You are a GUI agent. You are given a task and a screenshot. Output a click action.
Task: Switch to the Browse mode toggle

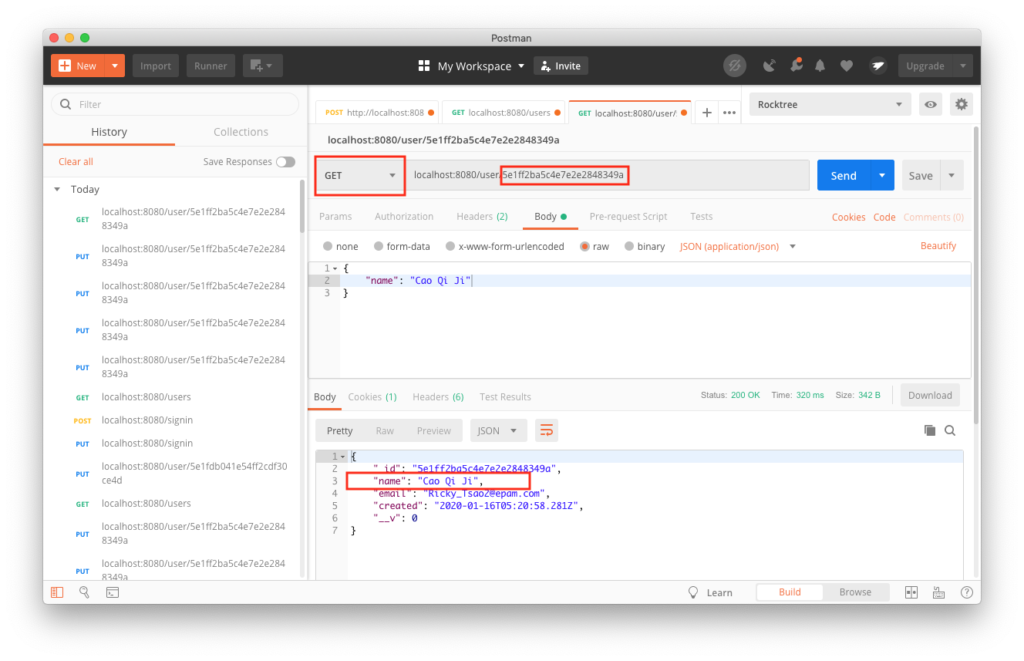(855, 592)
